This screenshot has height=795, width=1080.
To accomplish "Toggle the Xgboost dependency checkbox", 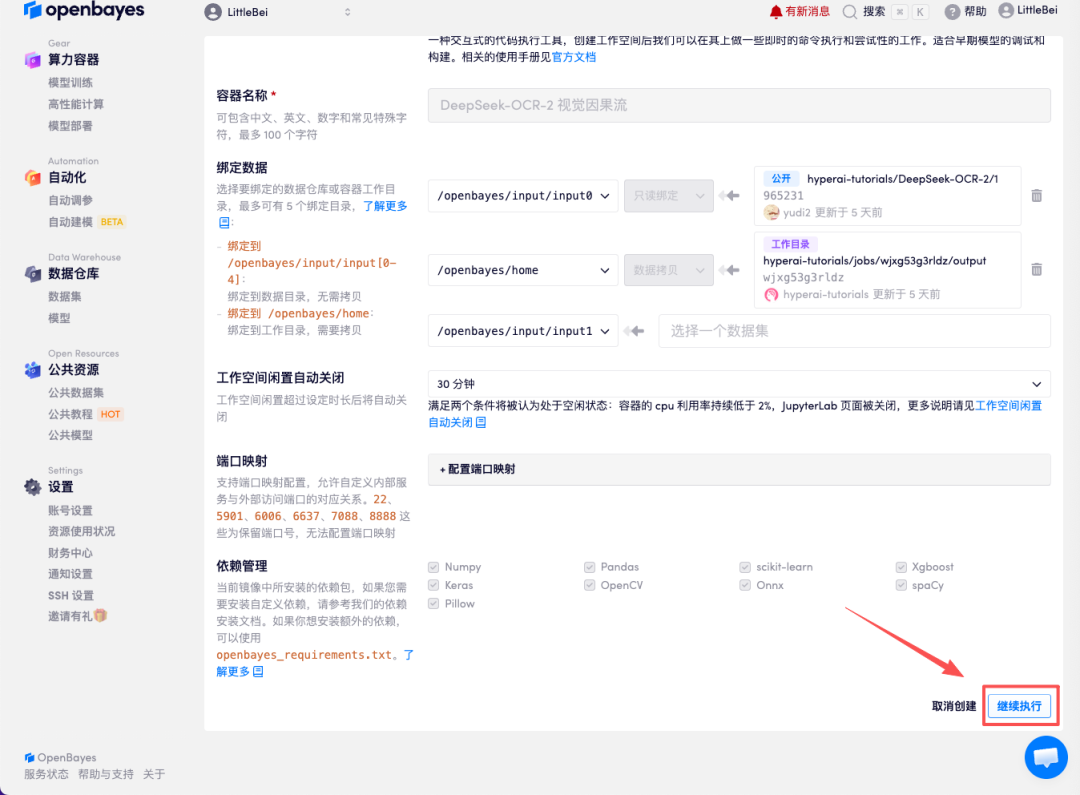I will 901,568.
